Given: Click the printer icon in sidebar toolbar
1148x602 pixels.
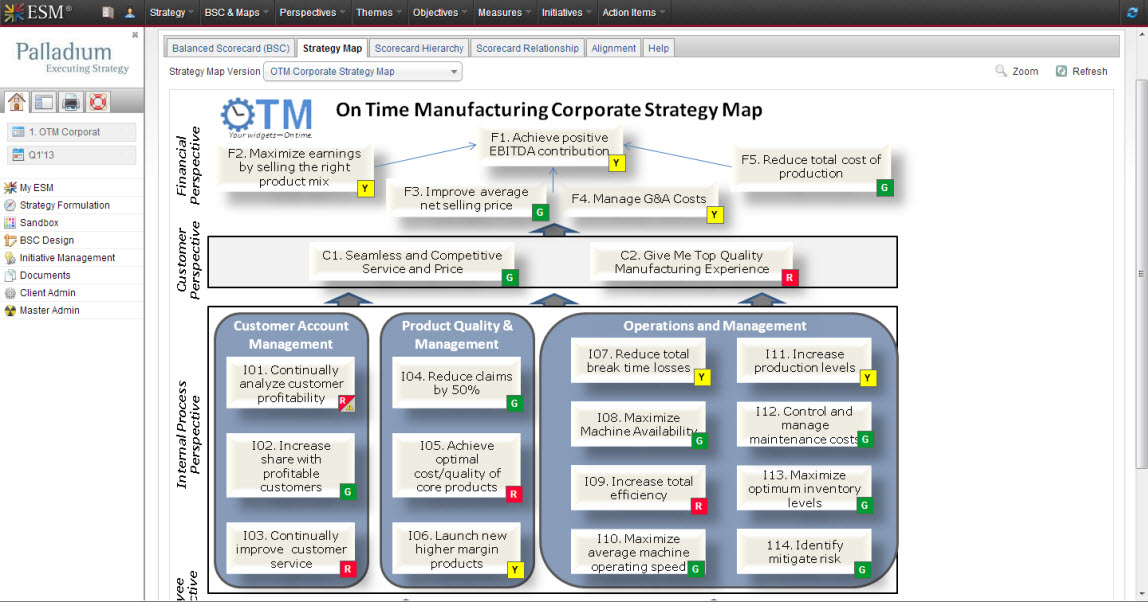Looking at the screenshot, I should coord(71,102).
